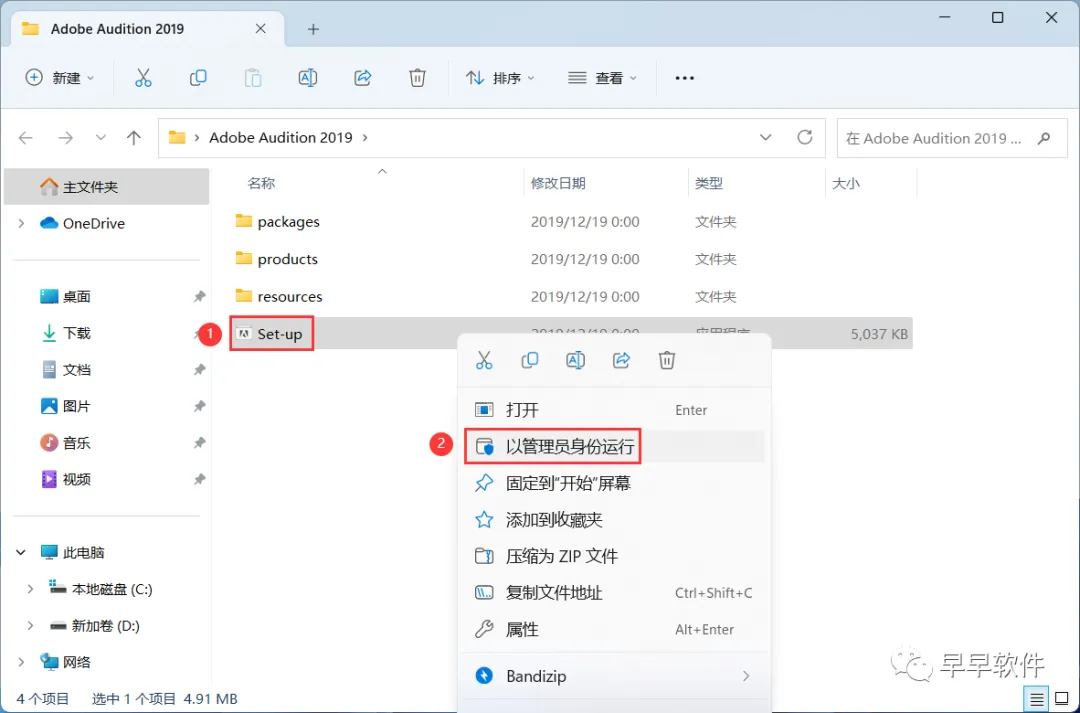Unpin 音乐 using its pin icon

pyautogui.click(x=199, y=442)
